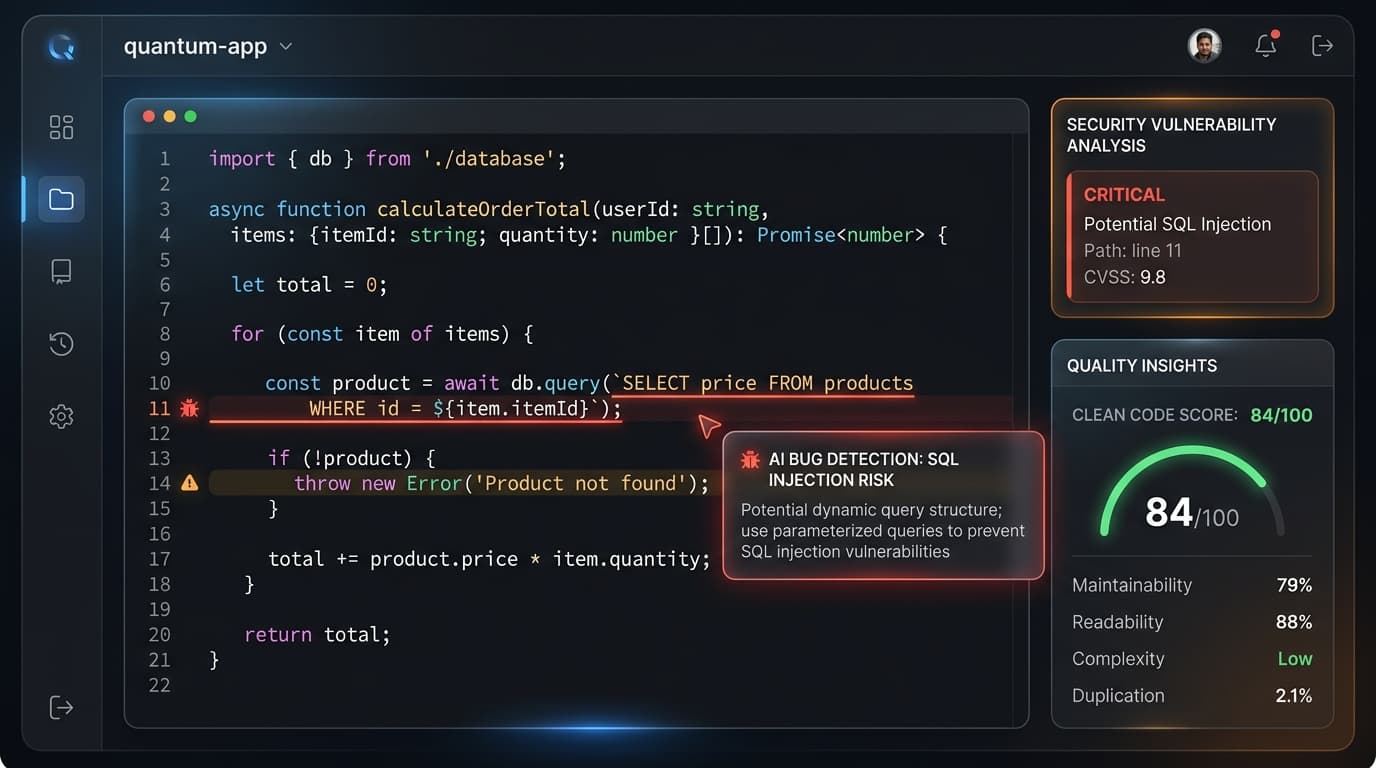The image size is (1376, 768).
Task: Open the user profile avatar
Action: 1204,45
